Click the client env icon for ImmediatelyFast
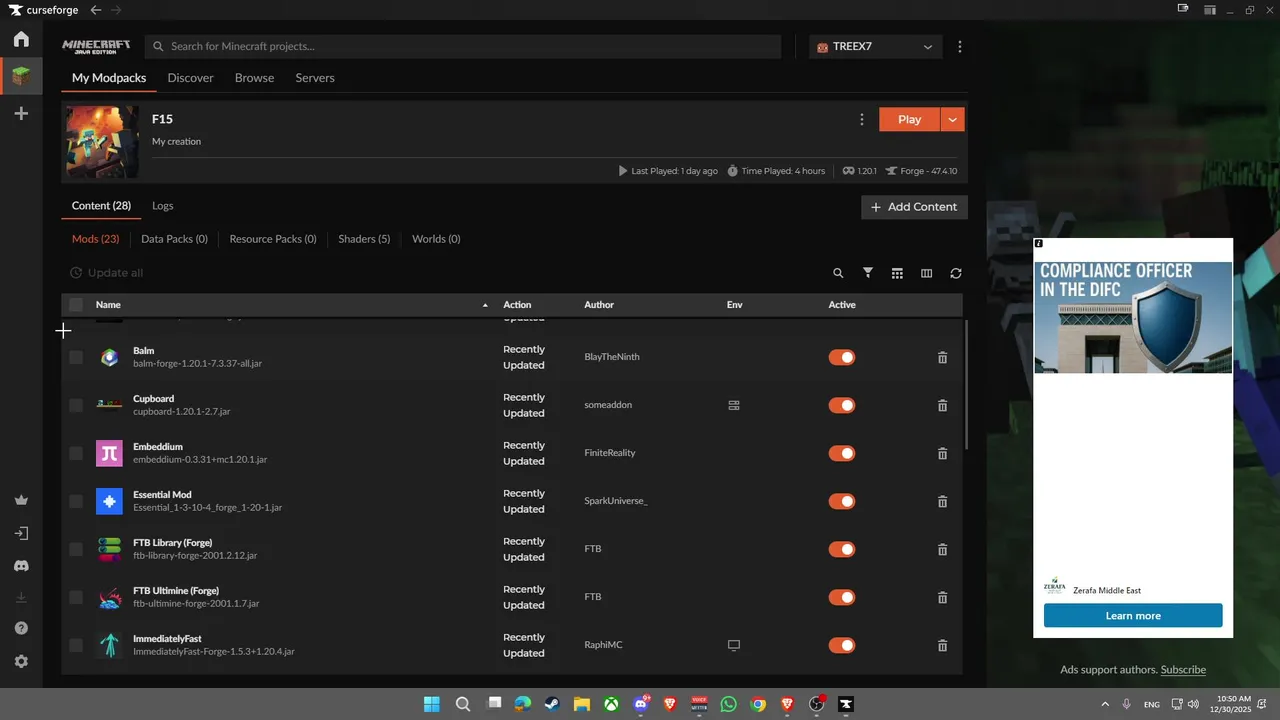 click(x=734, y=645)
